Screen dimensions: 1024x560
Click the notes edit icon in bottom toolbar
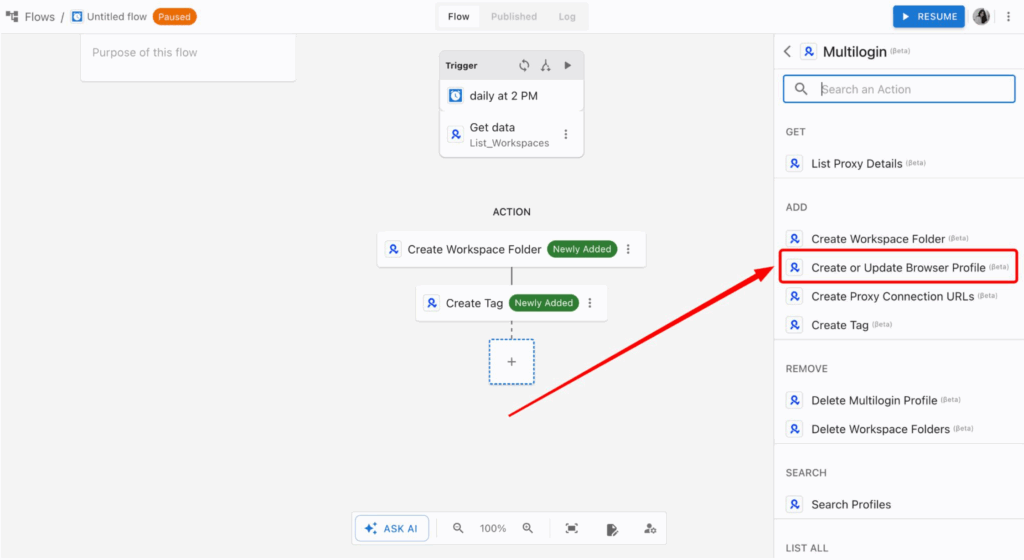[611, 529]
